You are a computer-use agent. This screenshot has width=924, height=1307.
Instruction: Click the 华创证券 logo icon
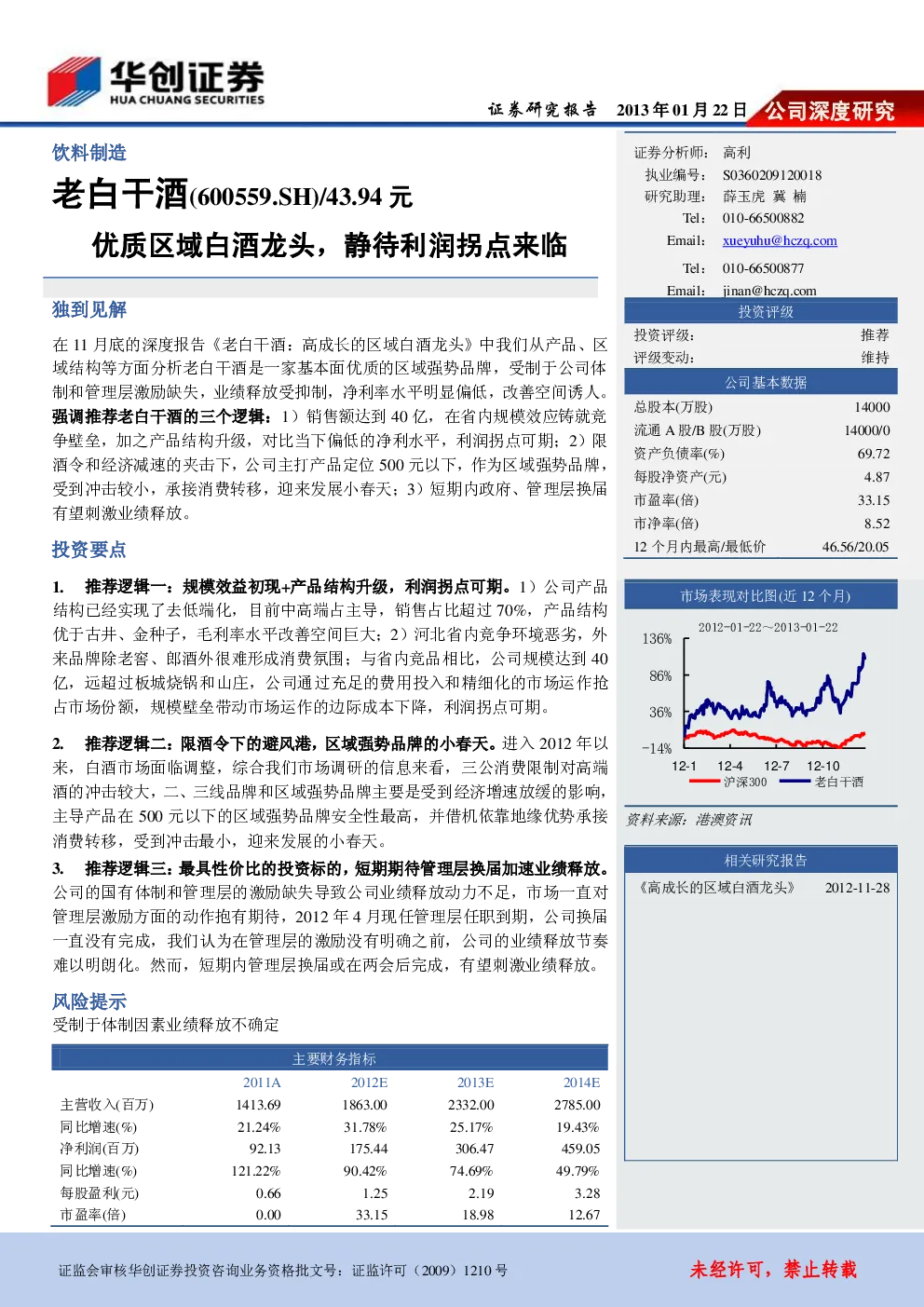[x=74, y=83]
